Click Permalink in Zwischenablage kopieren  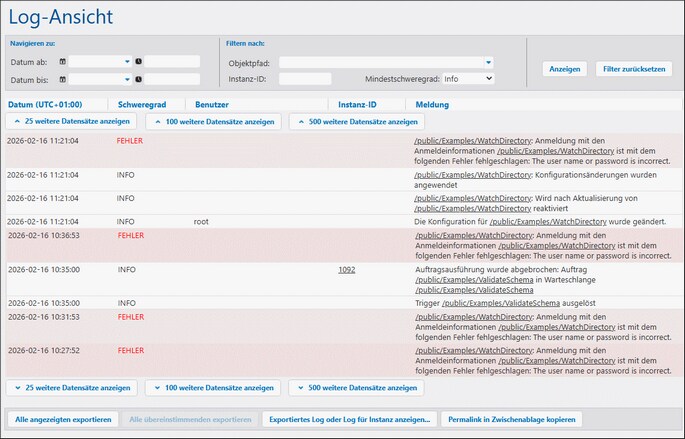pyautogui.click(x=512, y=420)
